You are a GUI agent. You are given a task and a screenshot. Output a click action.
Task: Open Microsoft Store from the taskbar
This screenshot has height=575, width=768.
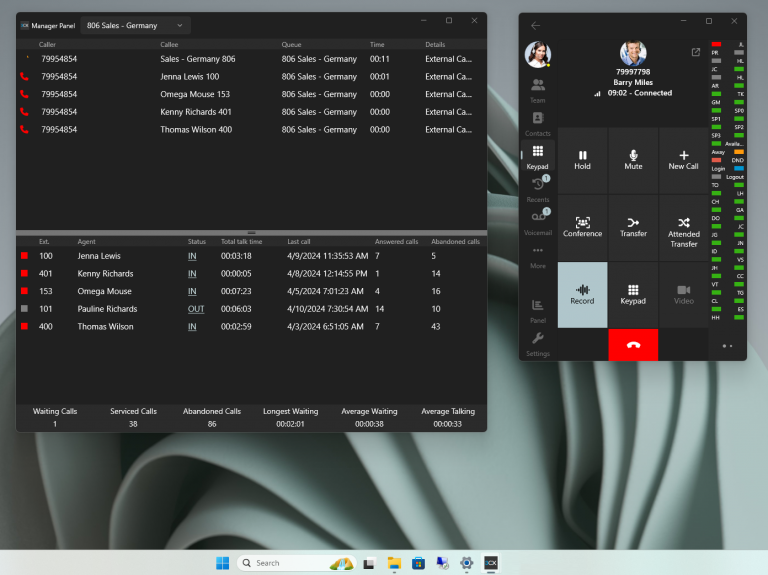pos(418,563)
